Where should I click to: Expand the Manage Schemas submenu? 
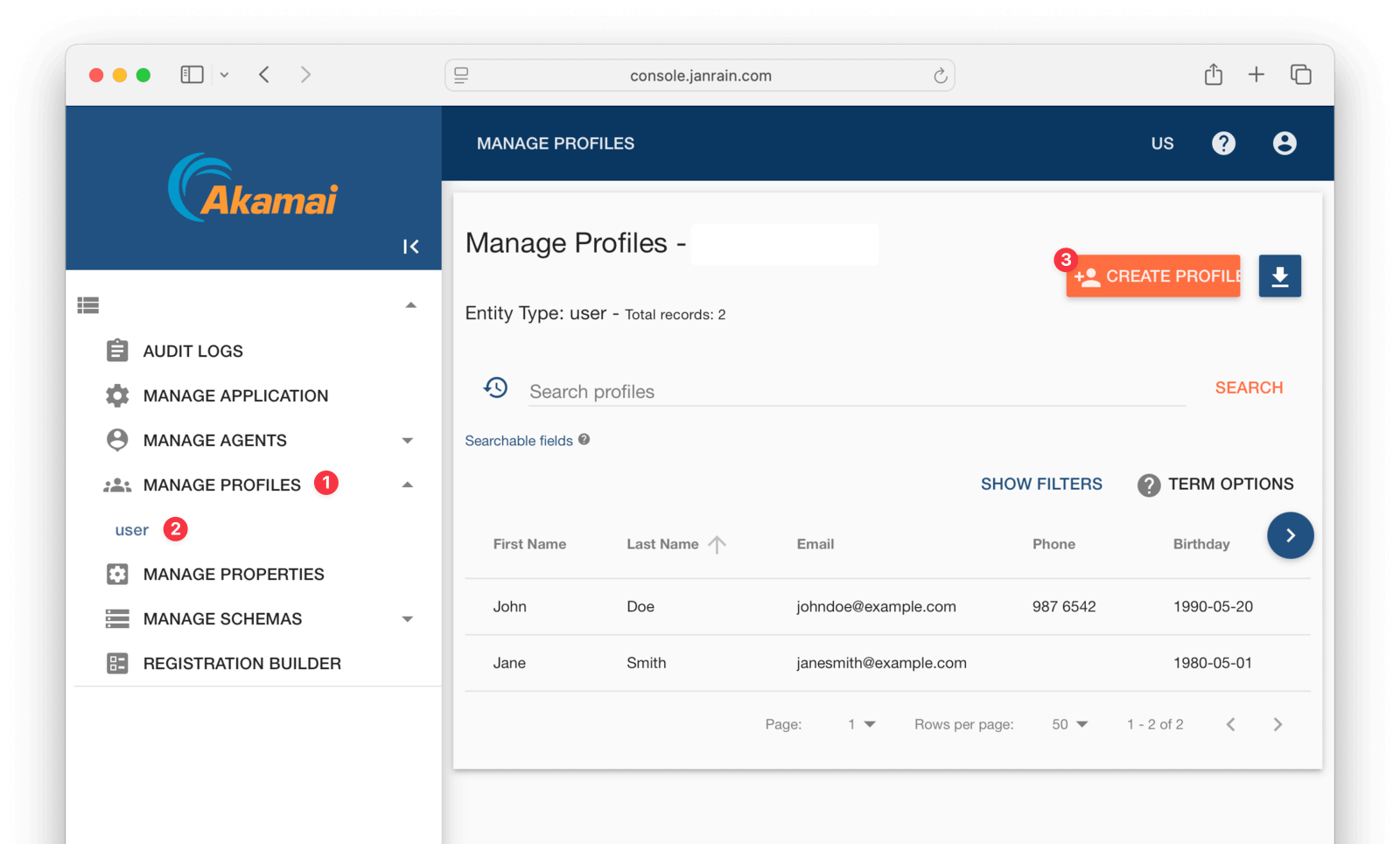[x=407, y=619]
